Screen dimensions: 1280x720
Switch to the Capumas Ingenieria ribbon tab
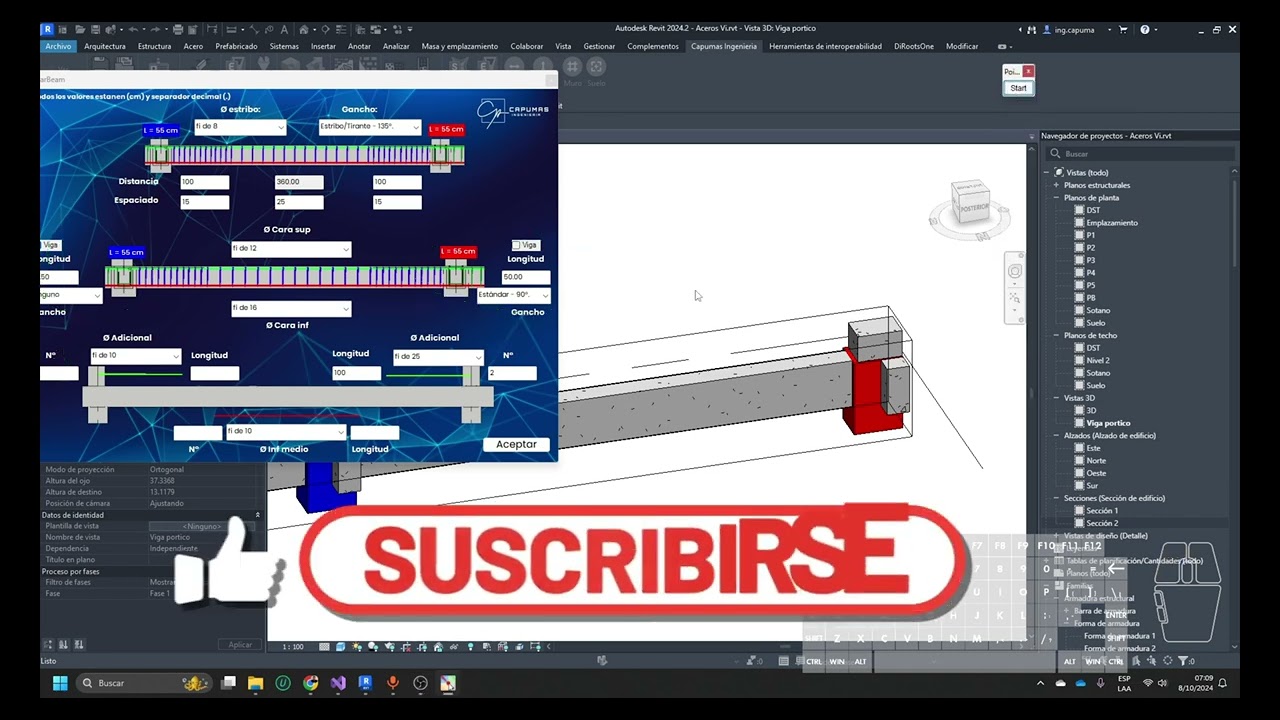tap(724, 46)
